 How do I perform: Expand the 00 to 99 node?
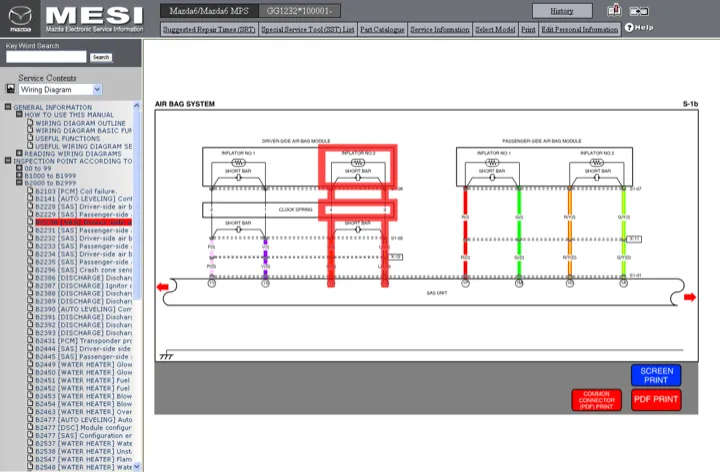(19, 168)
